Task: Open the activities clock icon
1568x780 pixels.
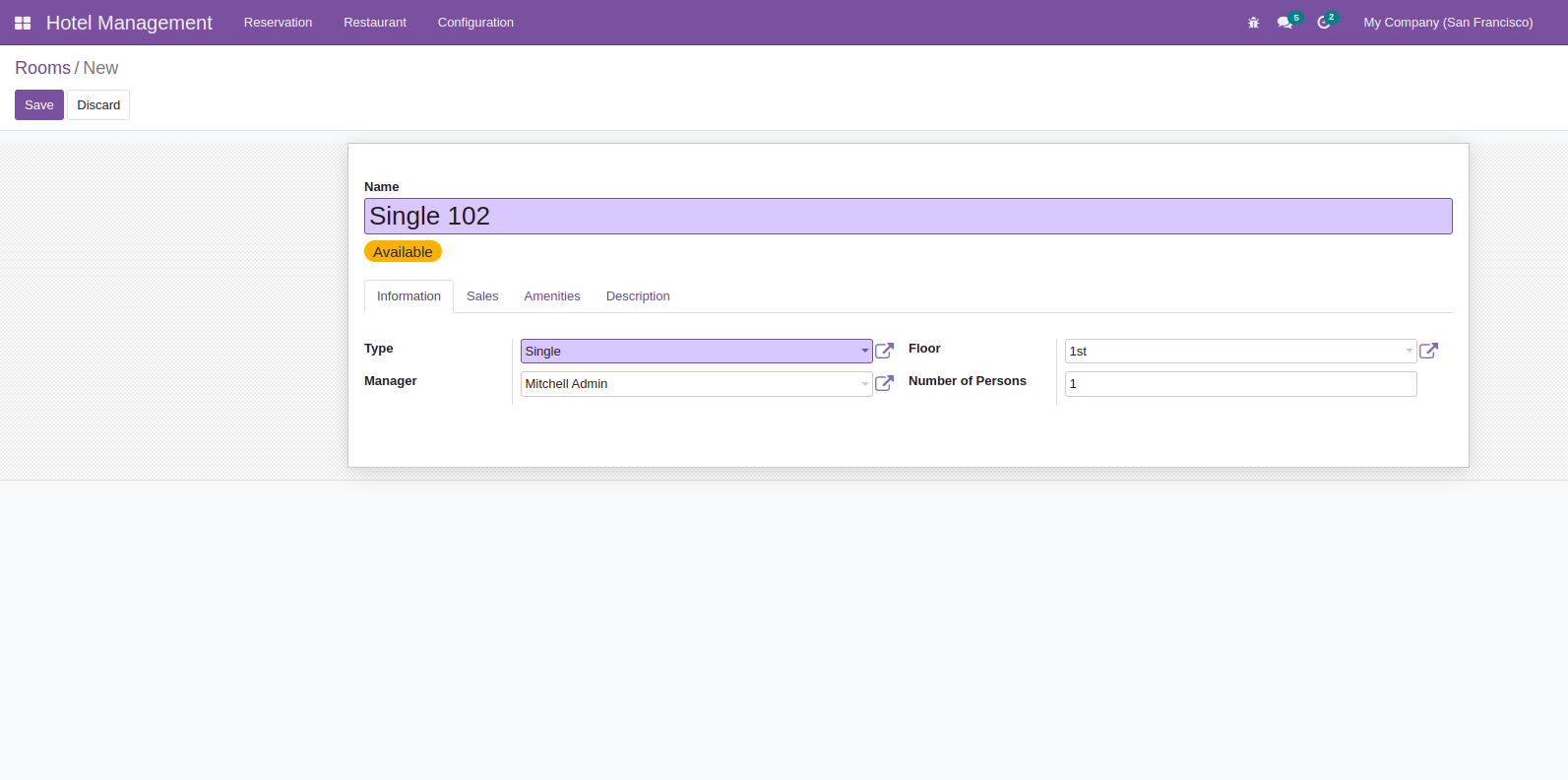Action: pyautogui.click(x=1325, y=23)
